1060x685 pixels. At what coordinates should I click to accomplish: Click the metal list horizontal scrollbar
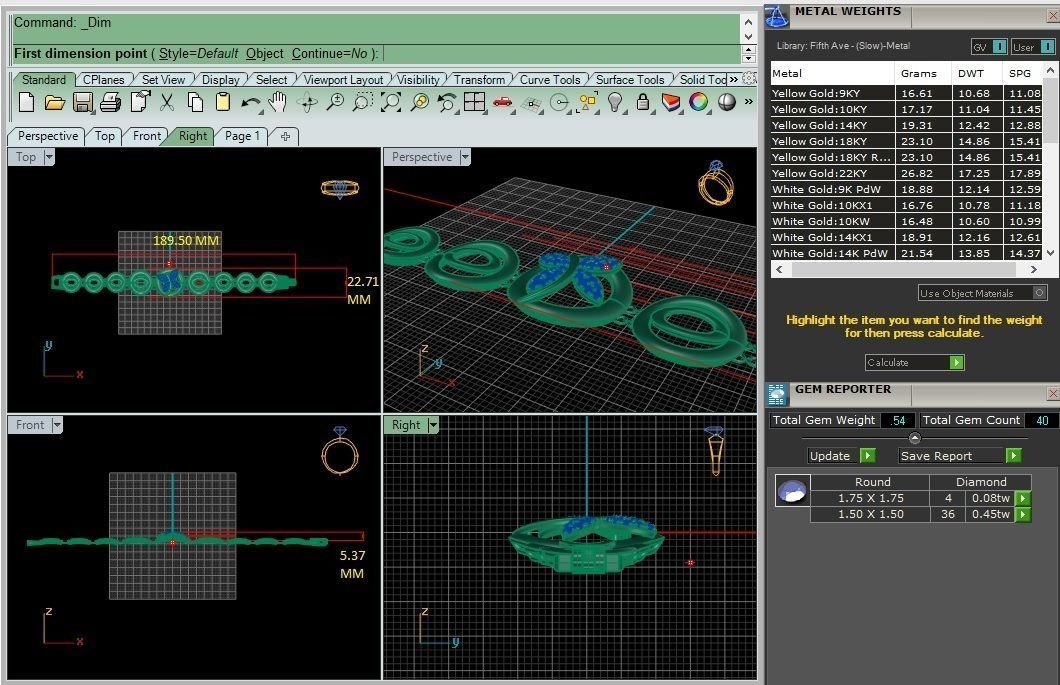(x=906, y=269)
